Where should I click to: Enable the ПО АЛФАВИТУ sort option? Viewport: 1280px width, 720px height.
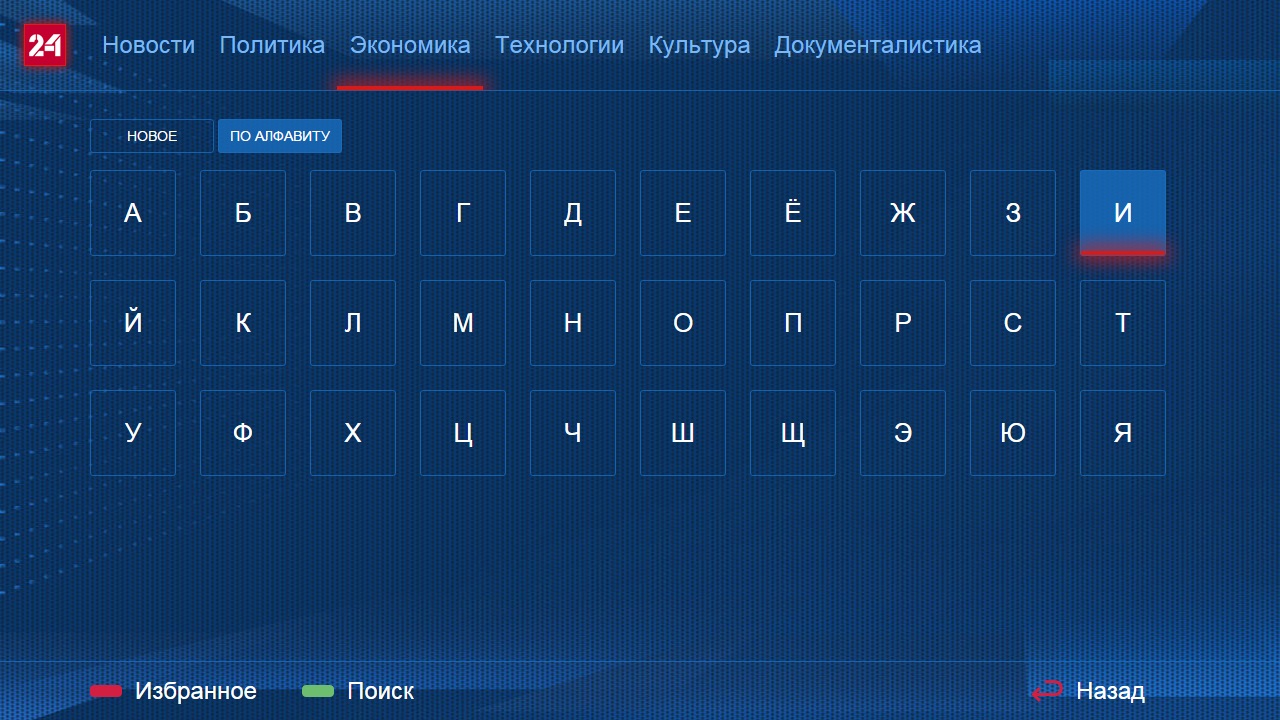click(x=280, y=136)
